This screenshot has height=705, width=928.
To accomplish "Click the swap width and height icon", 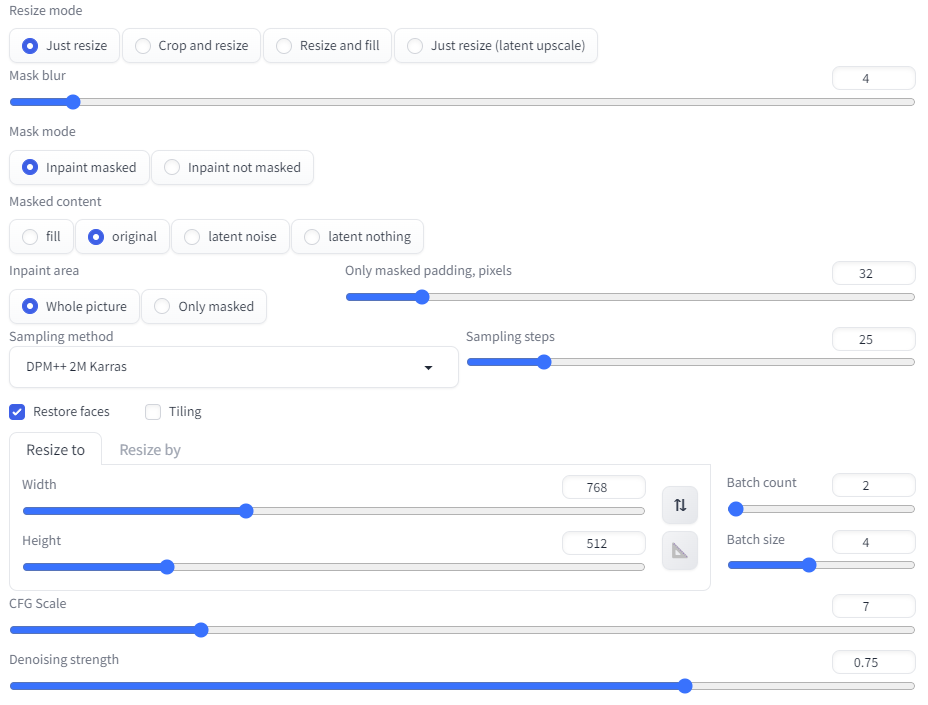I will [x=679, y=505].
